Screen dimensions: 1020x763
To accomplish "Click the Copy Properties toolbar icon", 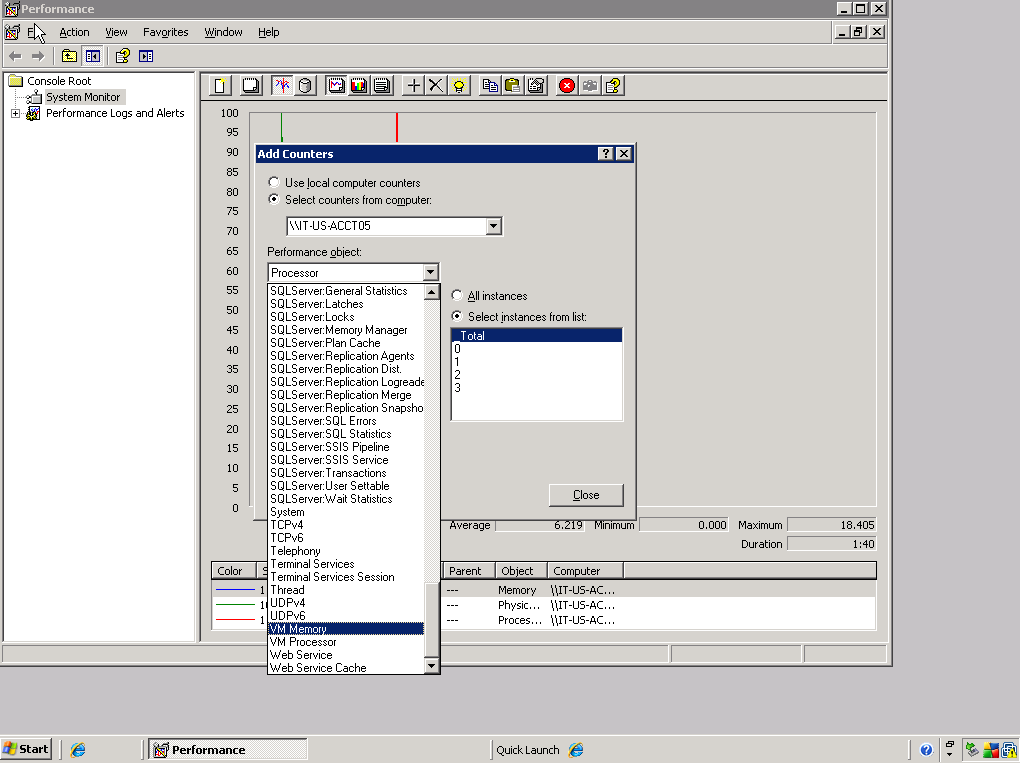I will coord(490,86).
